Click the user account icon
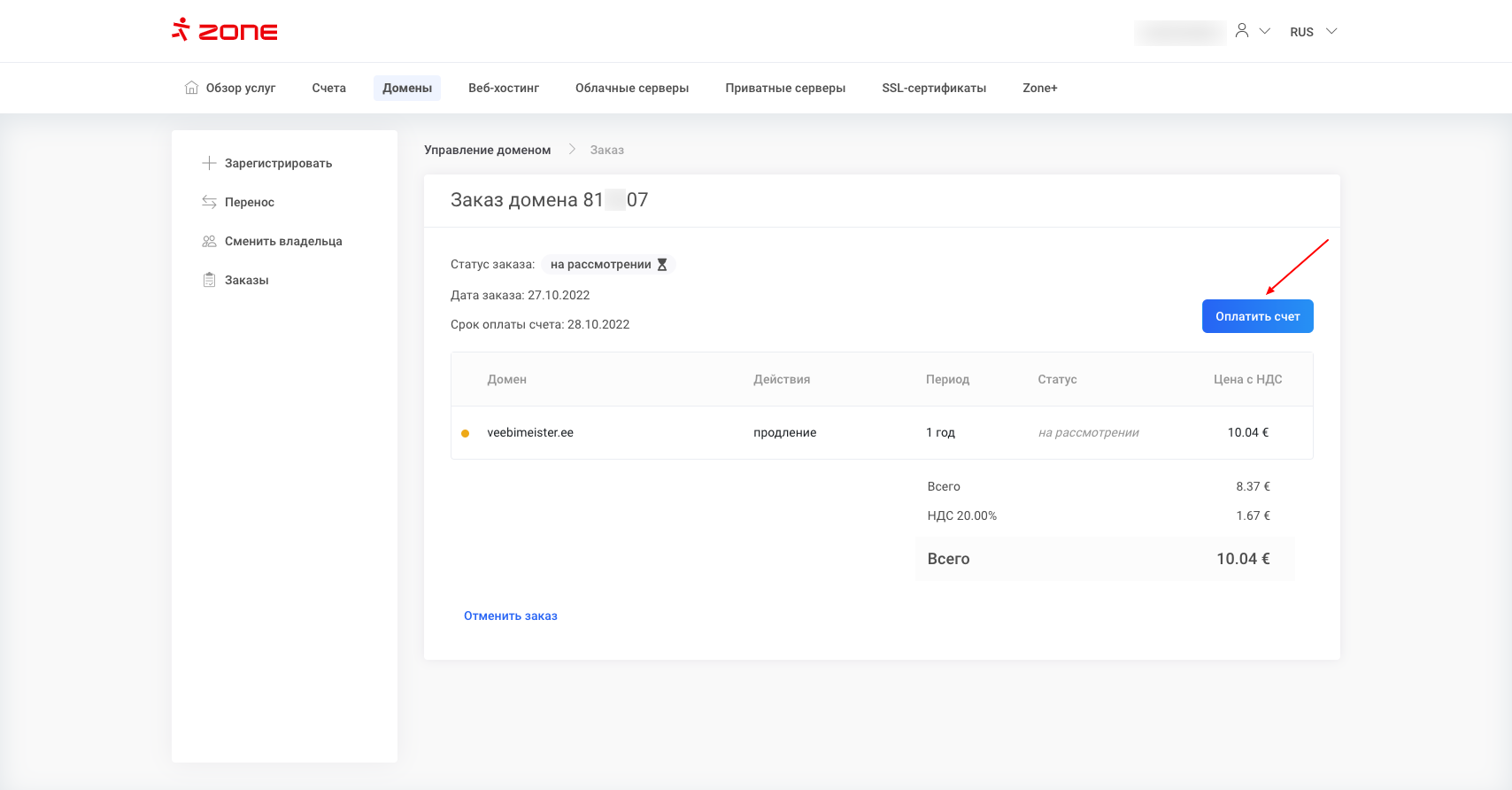1512x790 pixels. 1242,31
